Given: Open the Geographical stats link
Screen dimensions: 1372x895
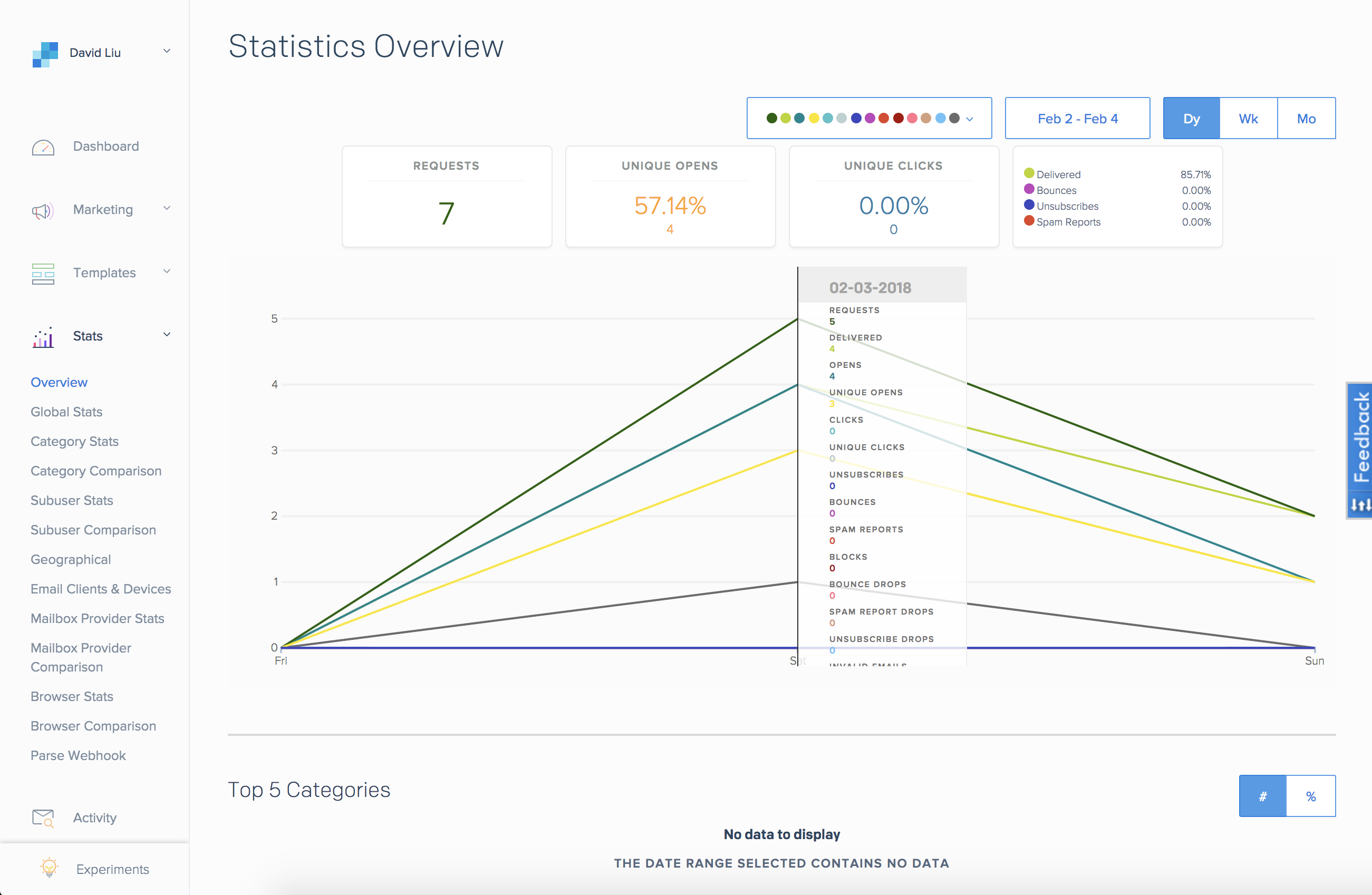Looking at the screenshot, I should [70, 560].
